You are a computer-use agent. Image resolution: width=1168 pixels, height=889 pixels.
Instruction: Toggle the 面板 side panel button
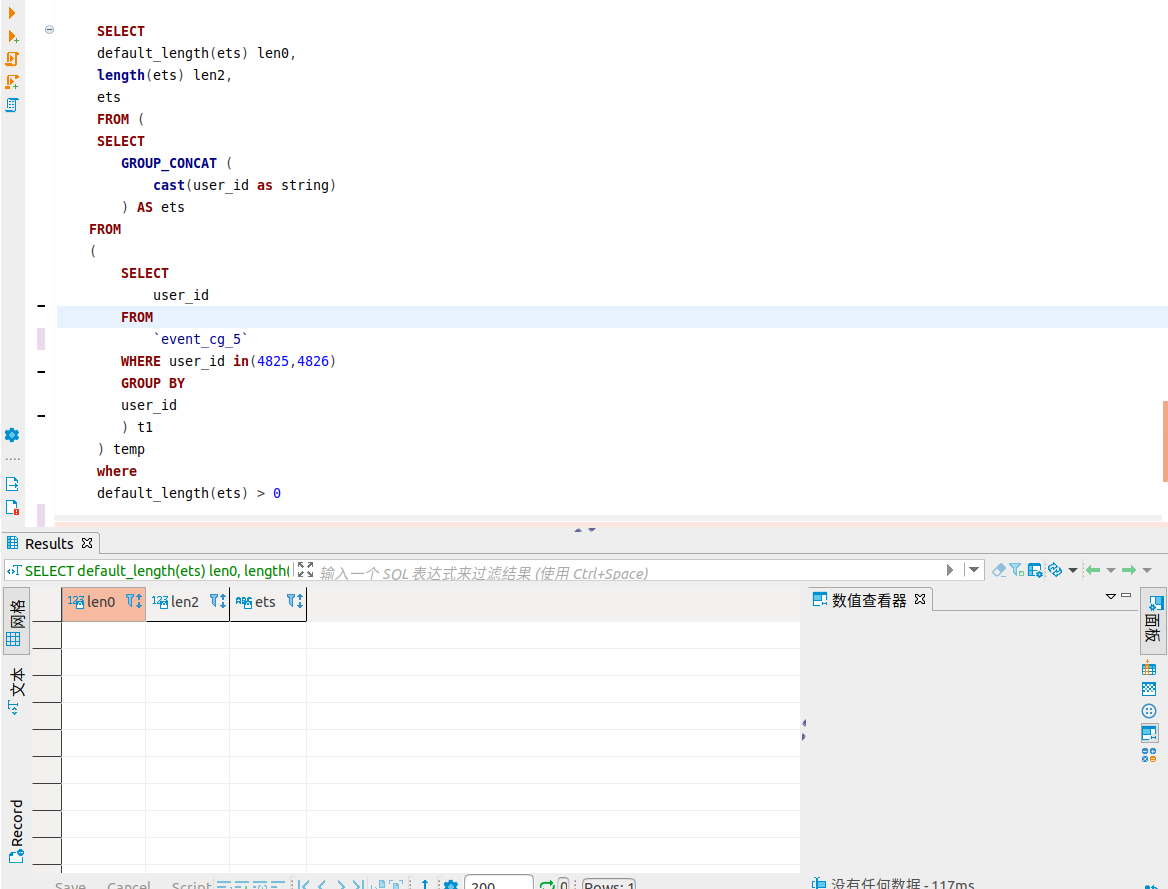[x=1153, y=621]
